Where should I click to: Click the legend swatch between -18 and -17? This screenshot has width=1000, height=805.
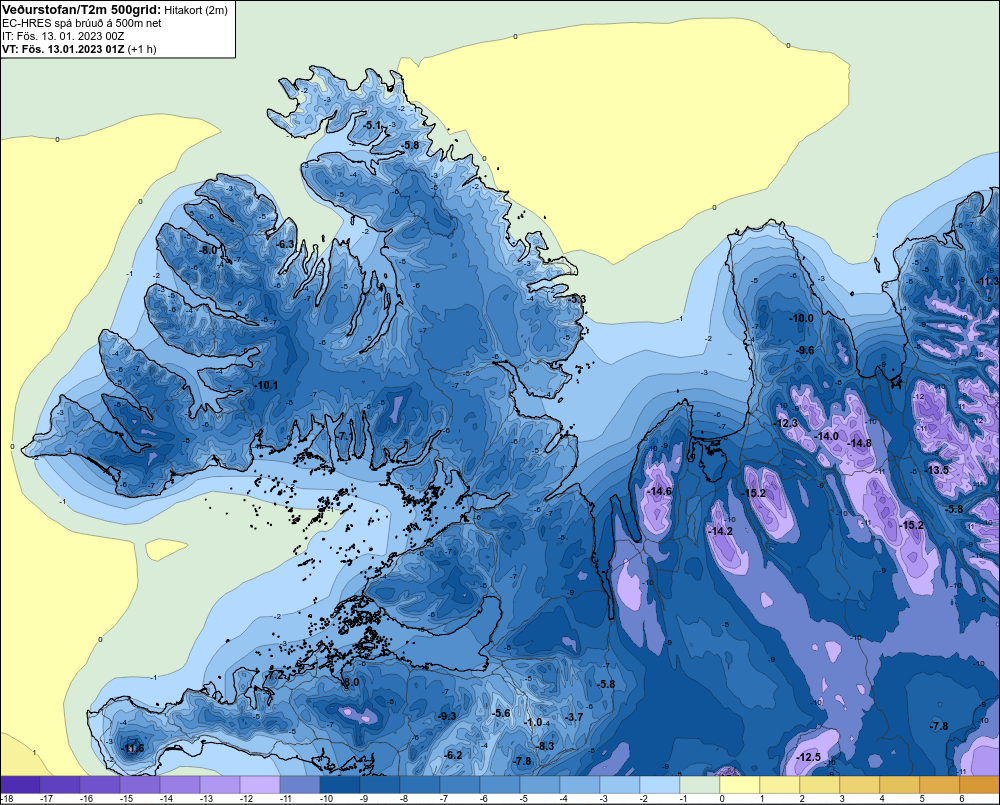[x=20, y=785]
